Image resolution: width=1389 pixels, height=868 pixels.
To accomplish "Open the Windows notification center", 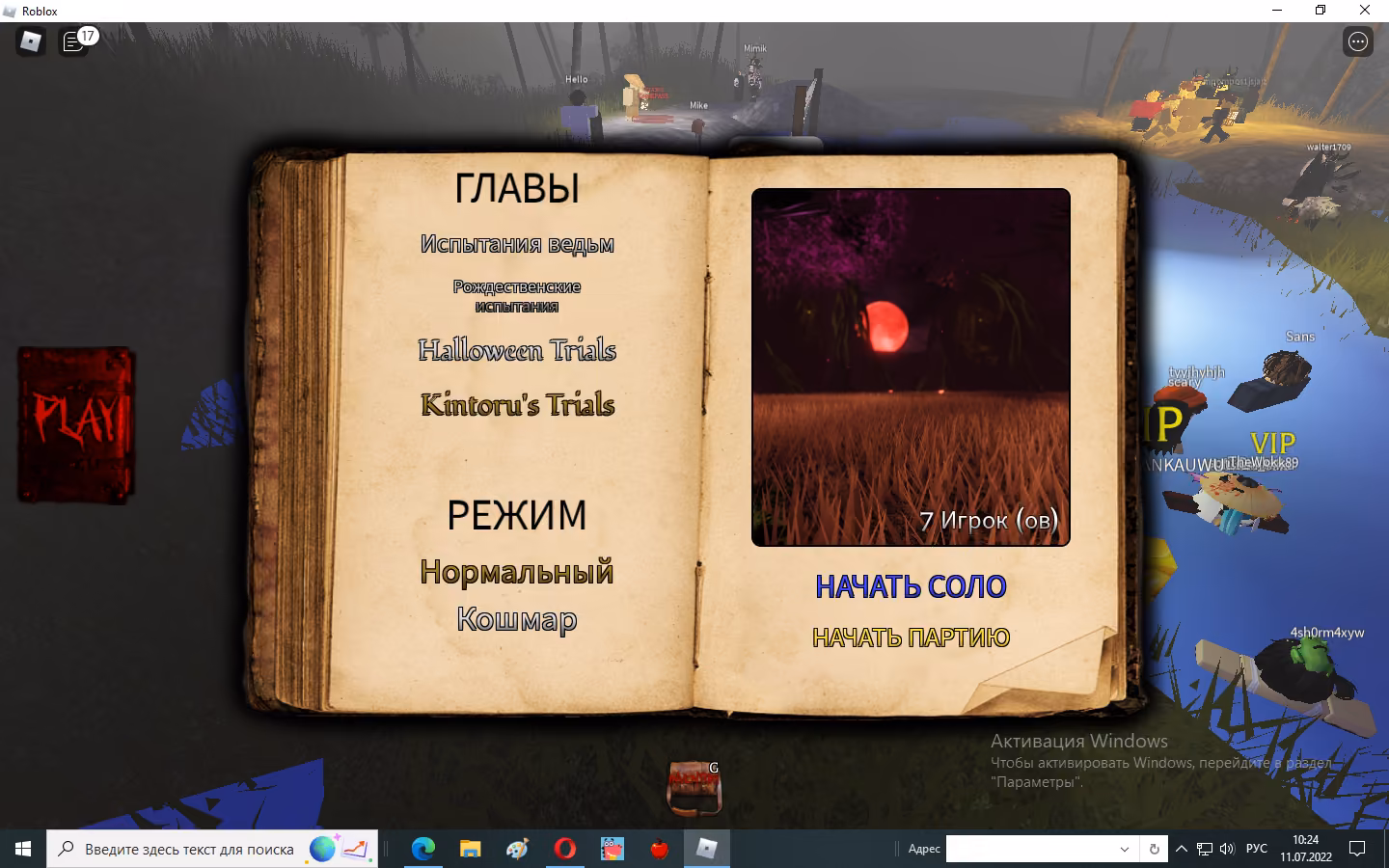I will click(x=1357, y=849).
